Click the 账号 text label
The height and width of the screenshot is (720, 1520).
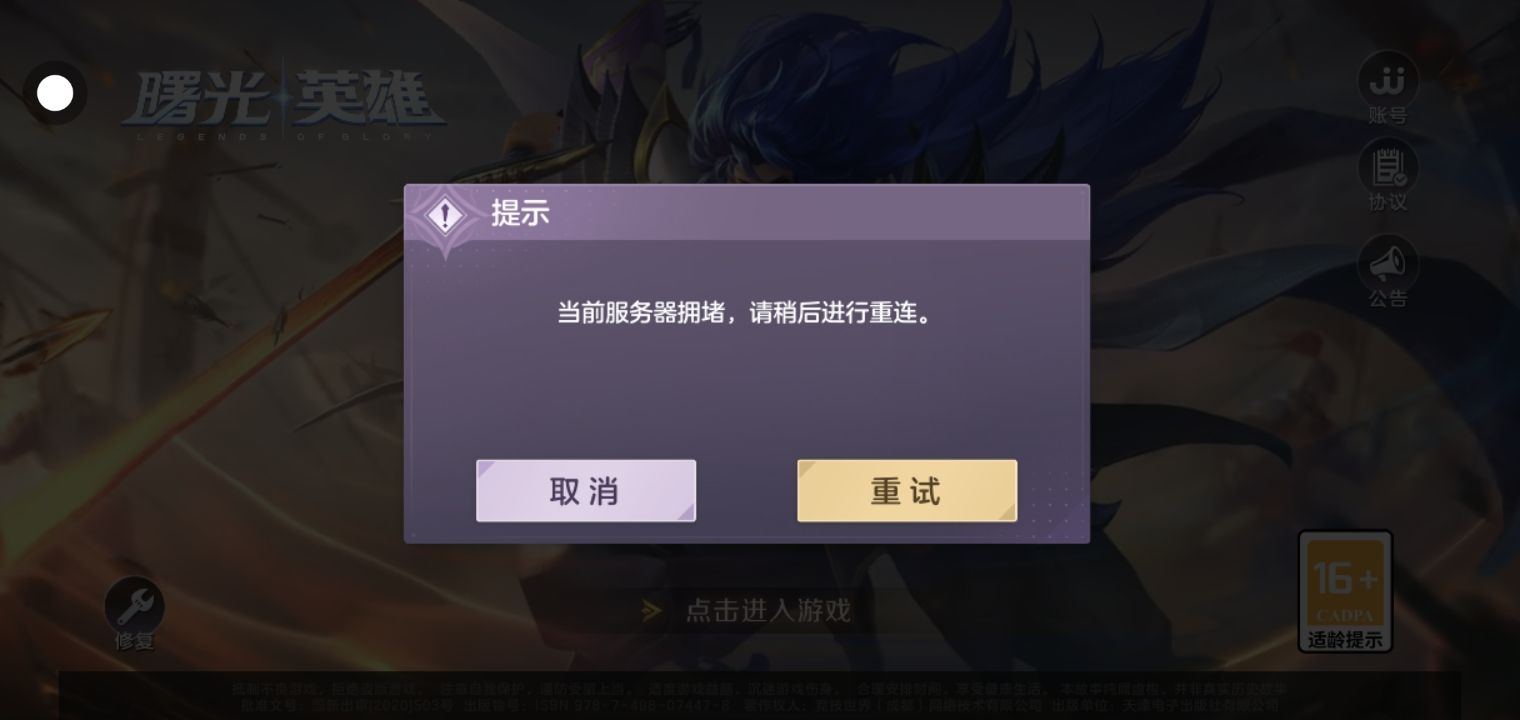point(1388,116)
